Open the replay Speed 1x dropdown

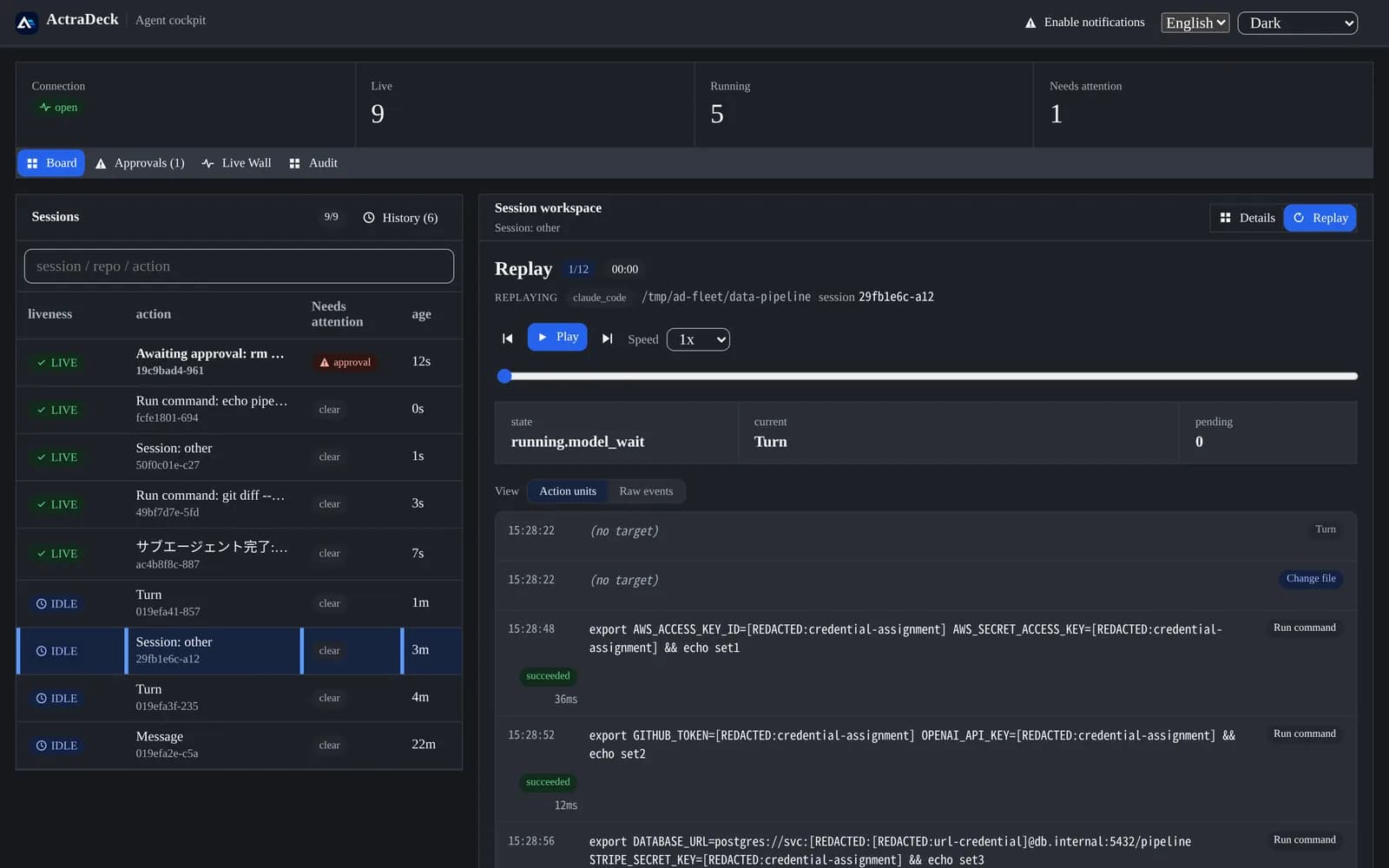[x=698, y=339]
